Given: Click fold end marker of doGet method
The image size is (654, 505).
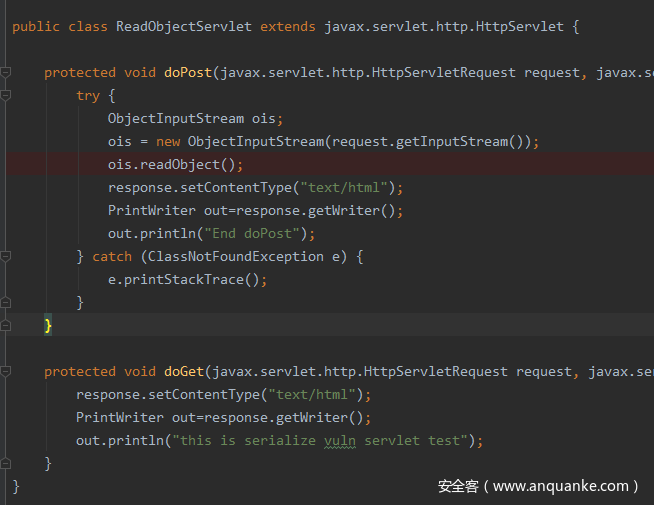Looking at the screenshot, I should pyautogui.click(x=6, y=463).
